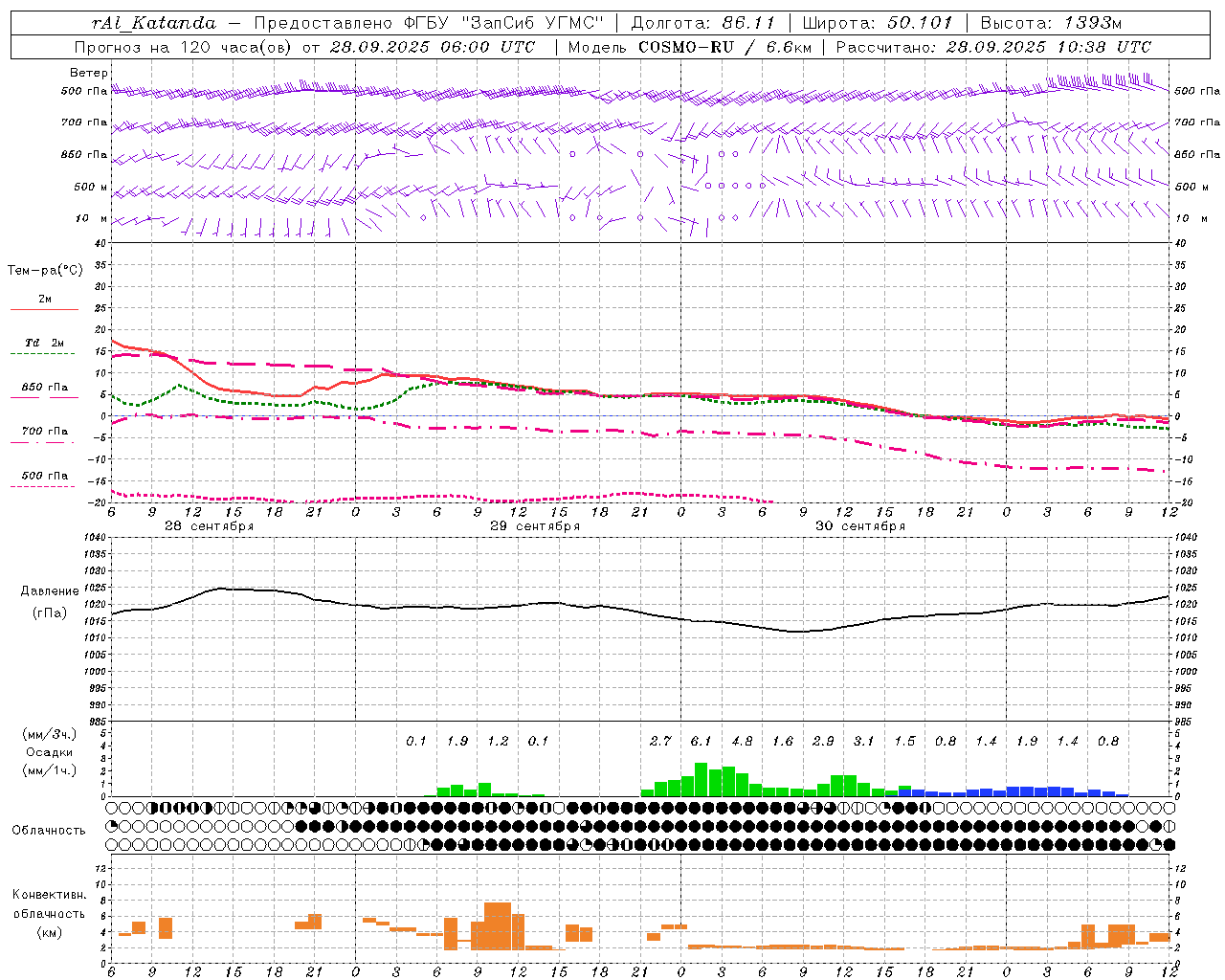Click the 6.1 three-hour precipitation value
Image resolution: width=1225 pixels, height=980 pixels.
[x=702, y=742]
